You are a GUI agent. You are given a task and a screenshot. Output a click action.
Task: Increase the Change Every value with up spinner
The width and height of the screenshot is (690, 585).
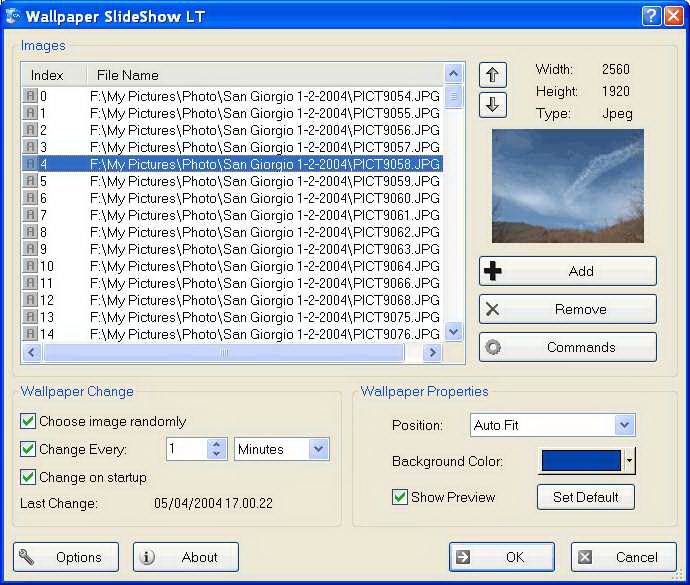217,445
